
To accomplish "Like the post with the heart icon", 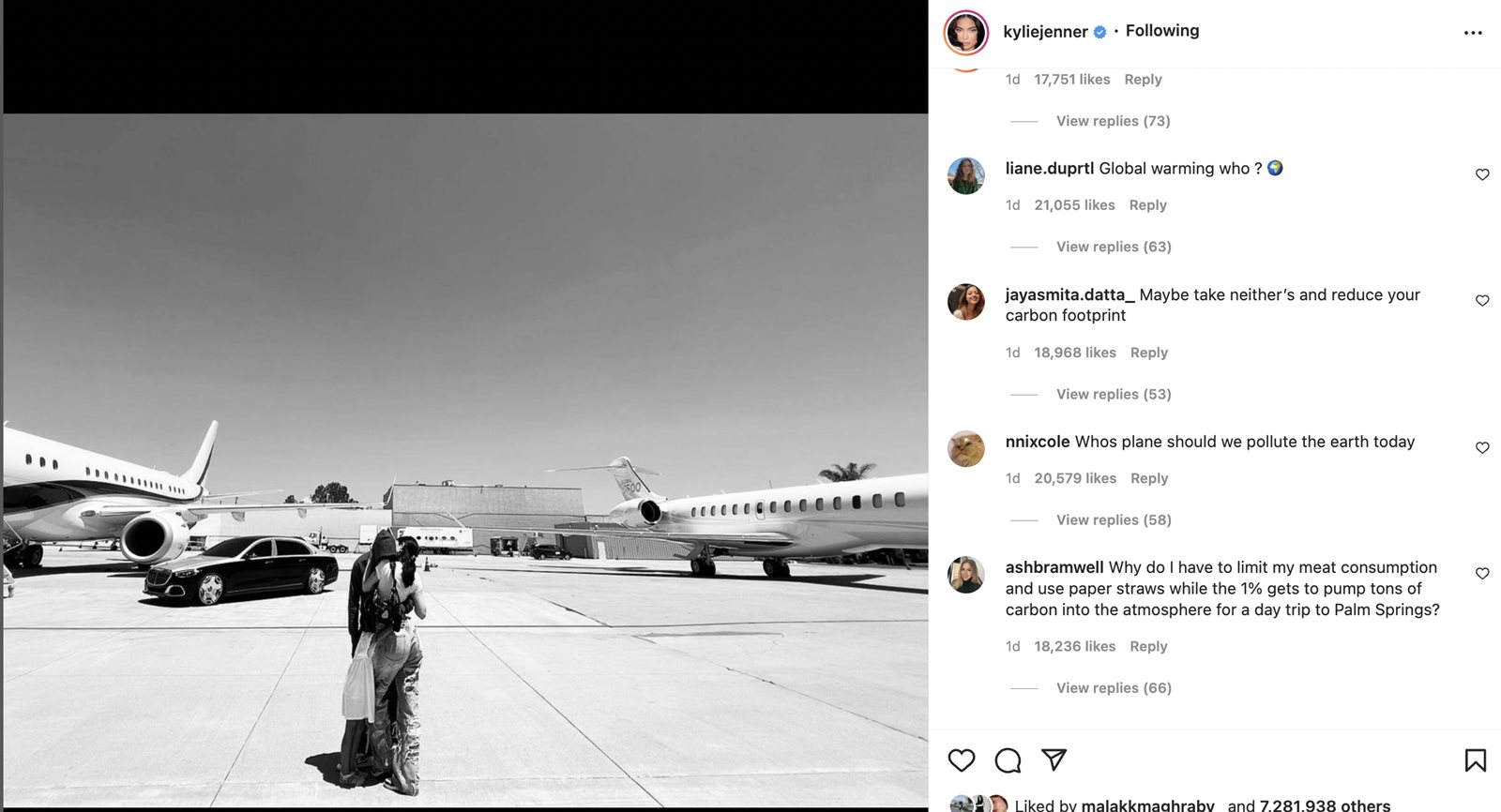I will (x=962, y=760).
